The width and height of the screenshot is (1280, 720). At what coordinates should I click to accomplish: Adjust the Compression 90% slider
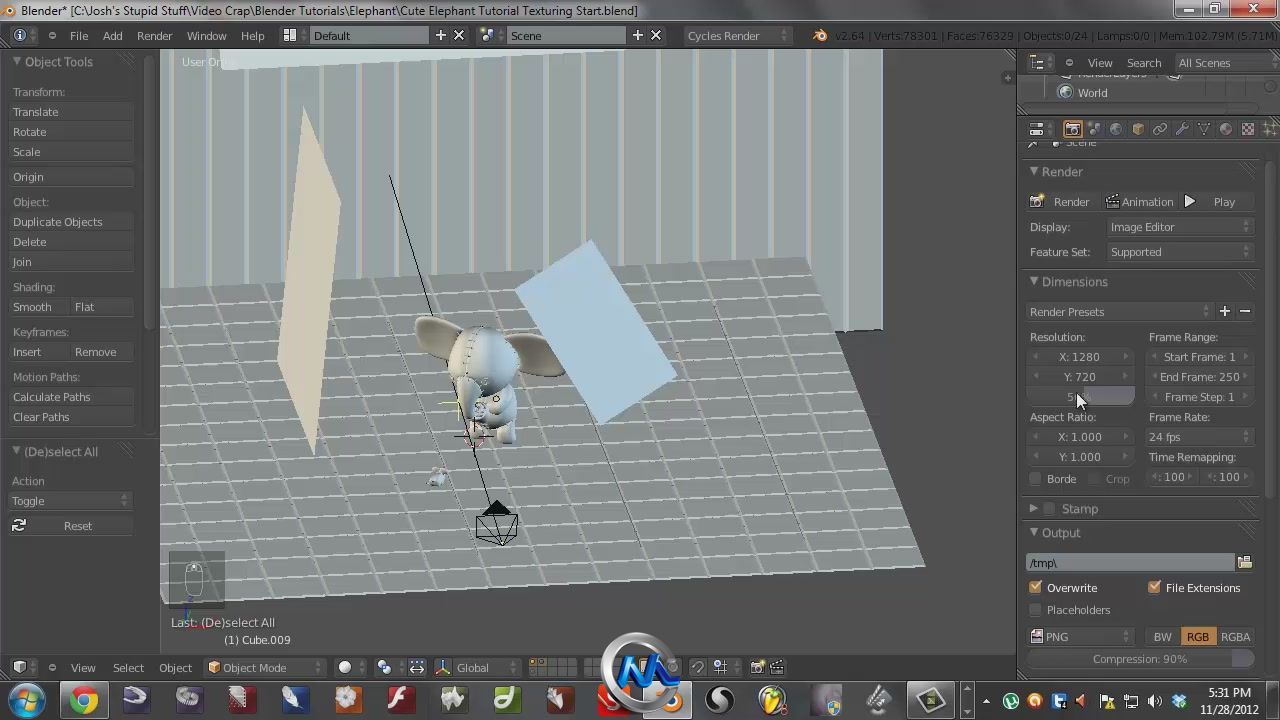[1140, 658]
